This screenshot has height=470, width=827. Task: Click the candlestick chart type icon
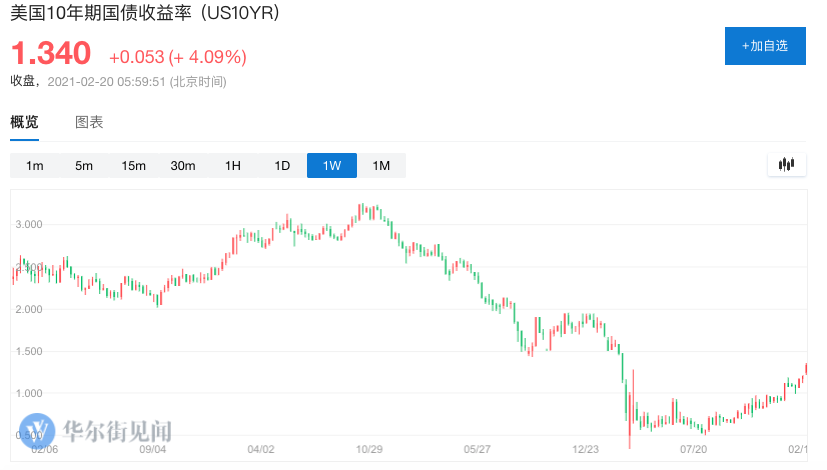[786, 165]
